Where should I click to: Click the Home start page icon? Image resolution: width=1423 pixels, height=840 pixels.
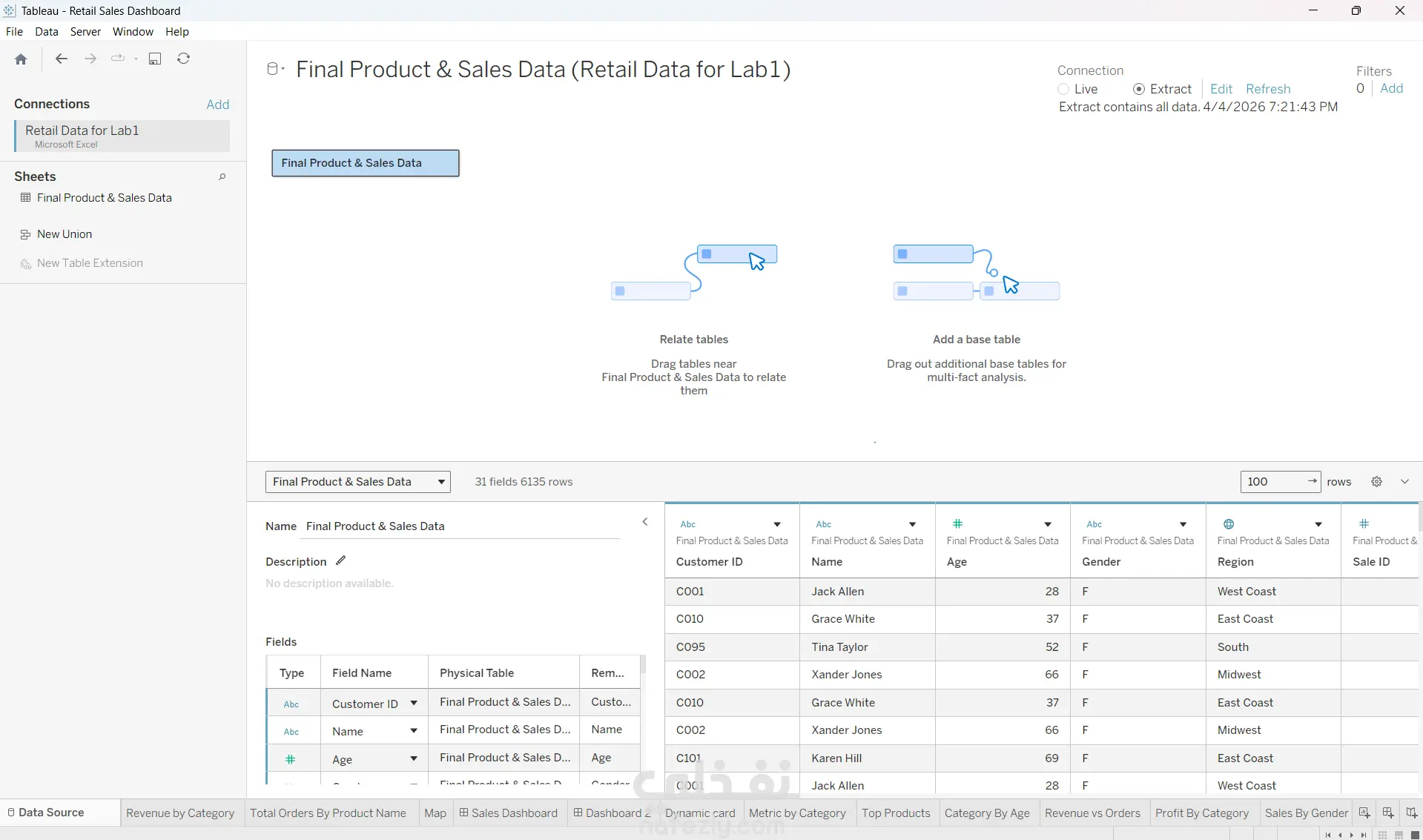pos(21,59)
